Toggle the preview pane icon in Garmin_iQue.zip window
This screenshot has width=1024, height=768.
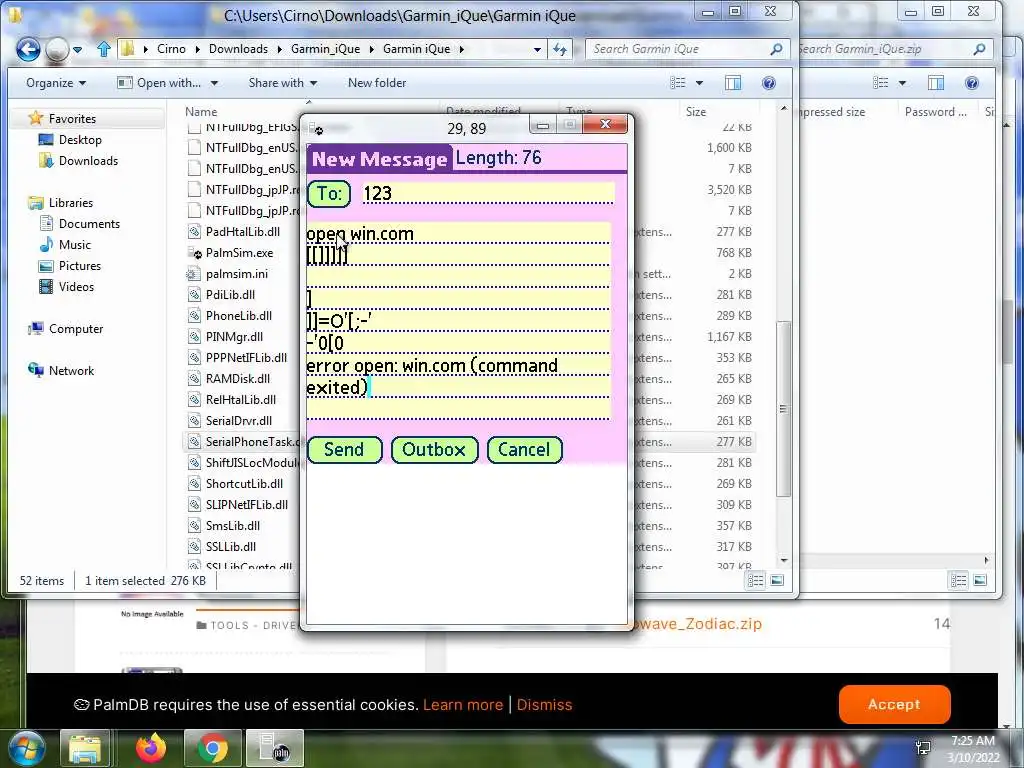[x=936, y=83]
